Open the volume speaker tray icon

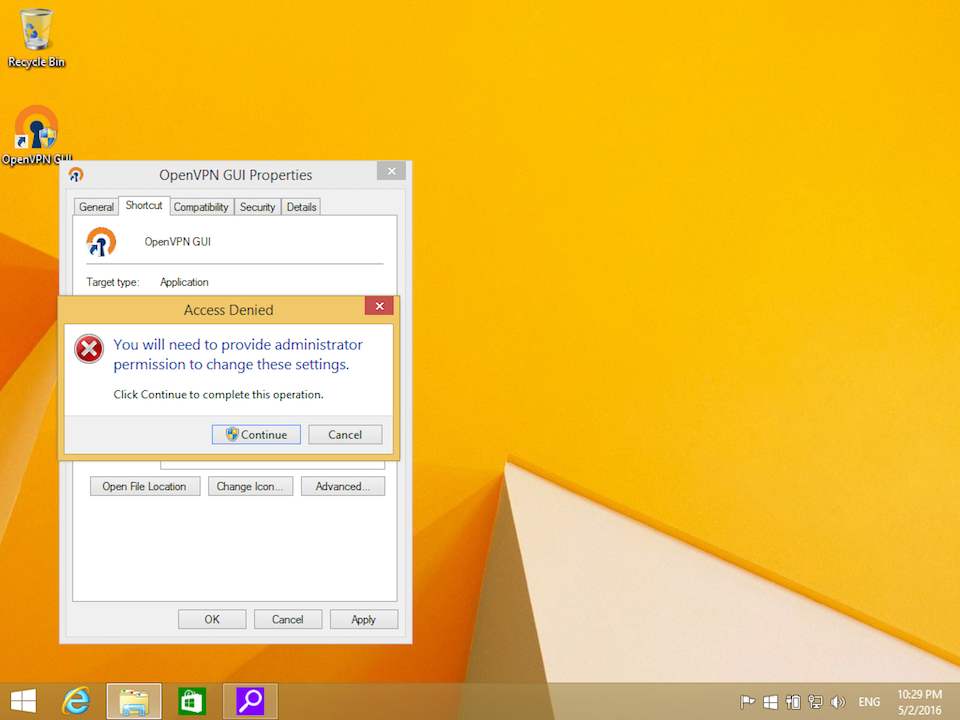tap(838, 702)
